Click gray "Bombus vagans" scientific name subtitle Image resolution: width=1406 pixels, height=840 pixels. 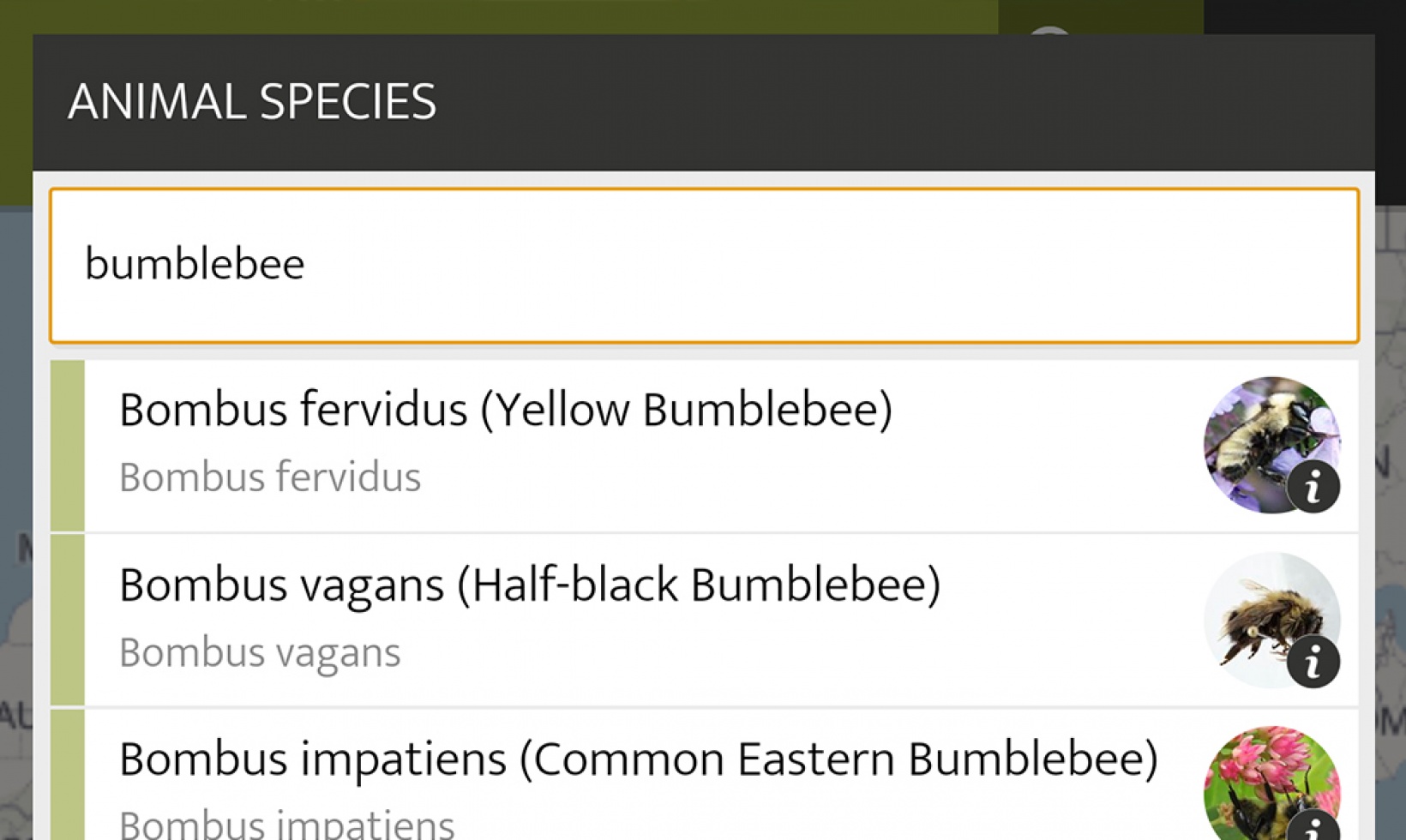click(x=260, y=653)
